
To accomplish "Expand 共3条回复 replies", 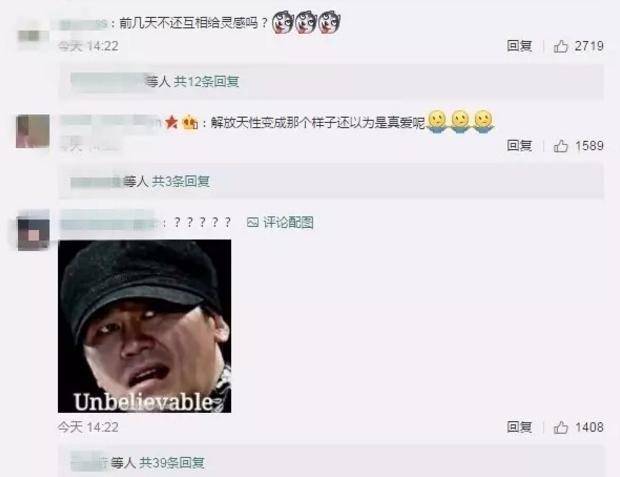I will (x=181, y=182).
